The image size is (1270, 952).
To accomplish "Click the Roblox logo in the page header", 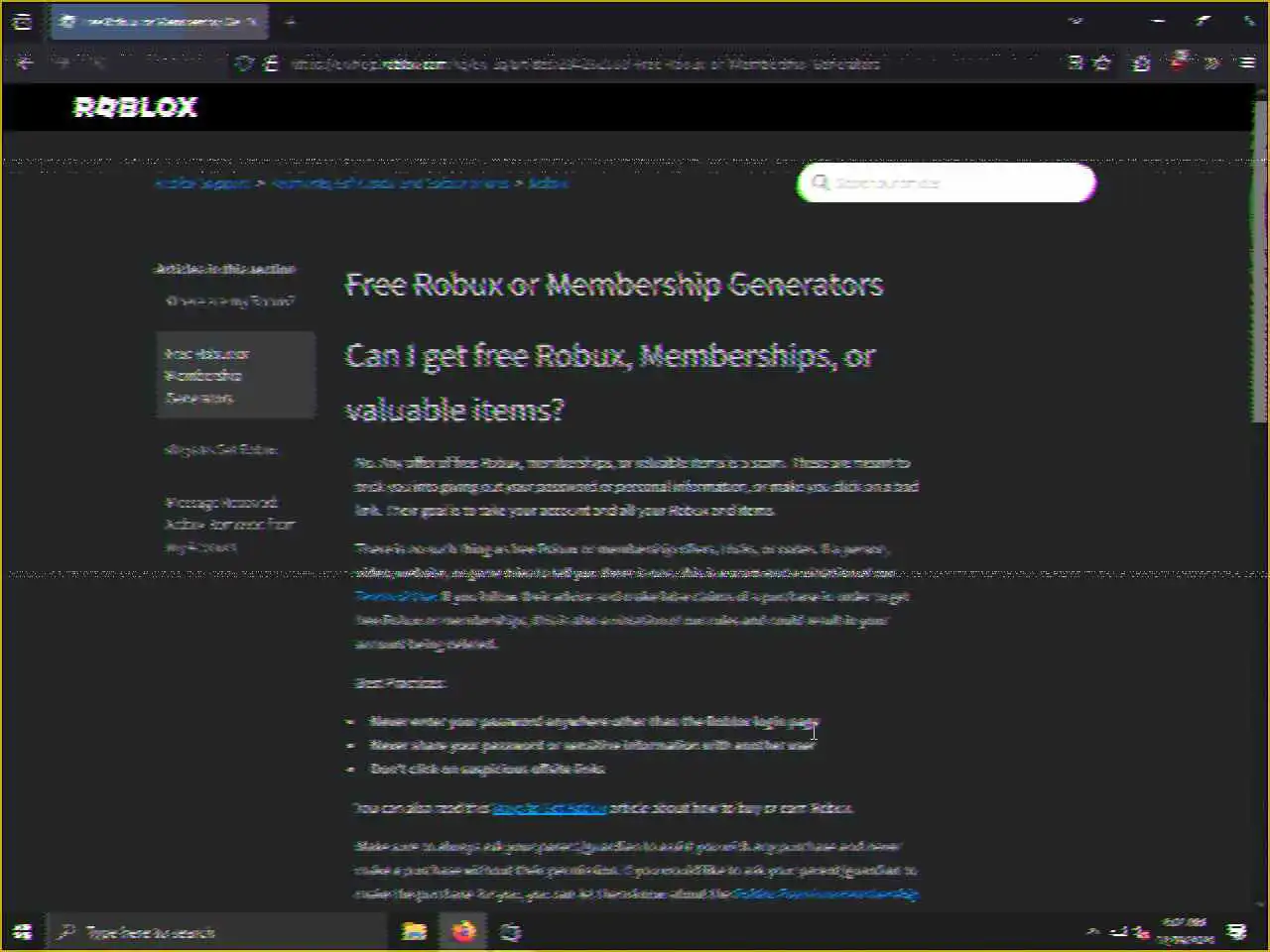I will click(136, 107).
